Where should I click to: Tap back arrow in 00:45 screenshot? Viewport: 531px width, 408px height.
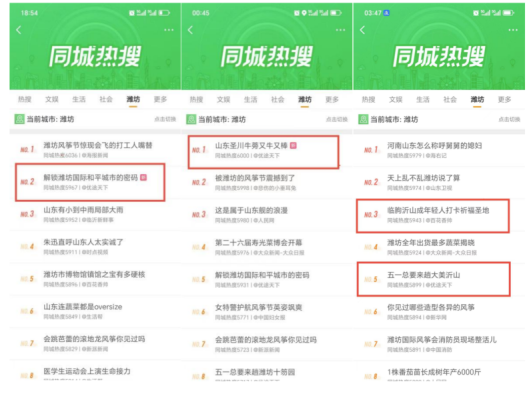tap(190, 30)
